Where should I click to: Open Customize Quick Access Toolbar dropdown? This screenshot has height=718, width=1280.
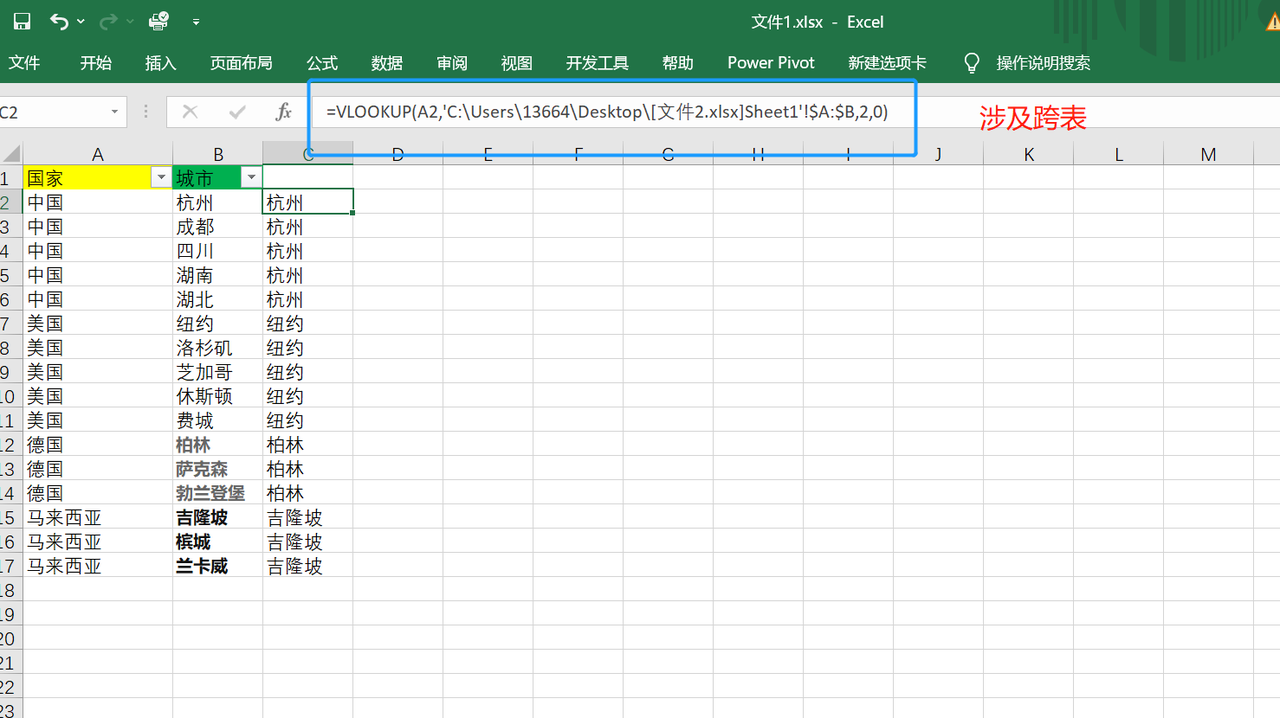coord(196,21)
